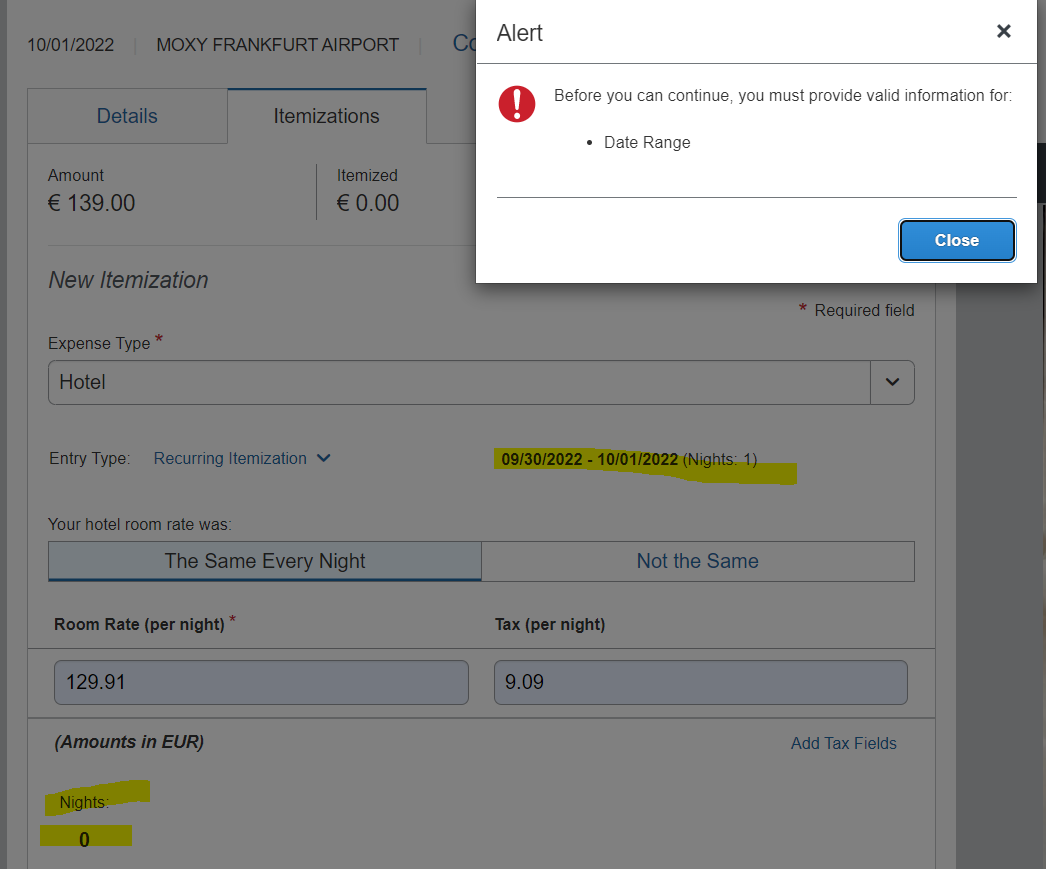Click the Itemized € 0.00 value
This screenshot has height=869, width=1046.
click(380, 202)
